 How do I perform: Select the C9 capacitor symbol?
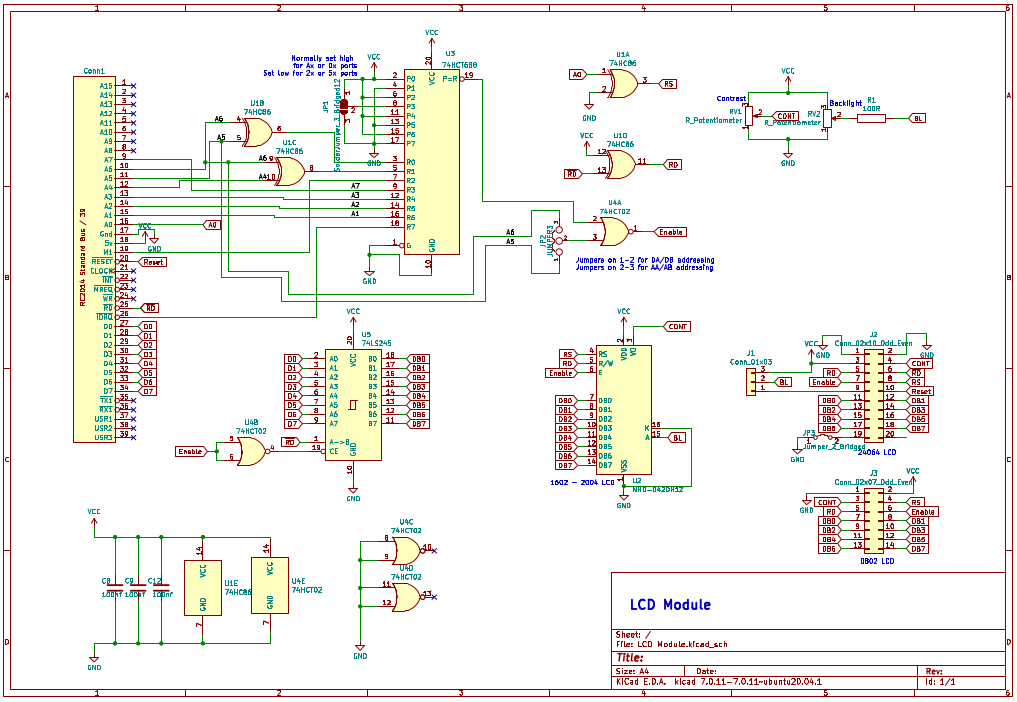(138, 588)
